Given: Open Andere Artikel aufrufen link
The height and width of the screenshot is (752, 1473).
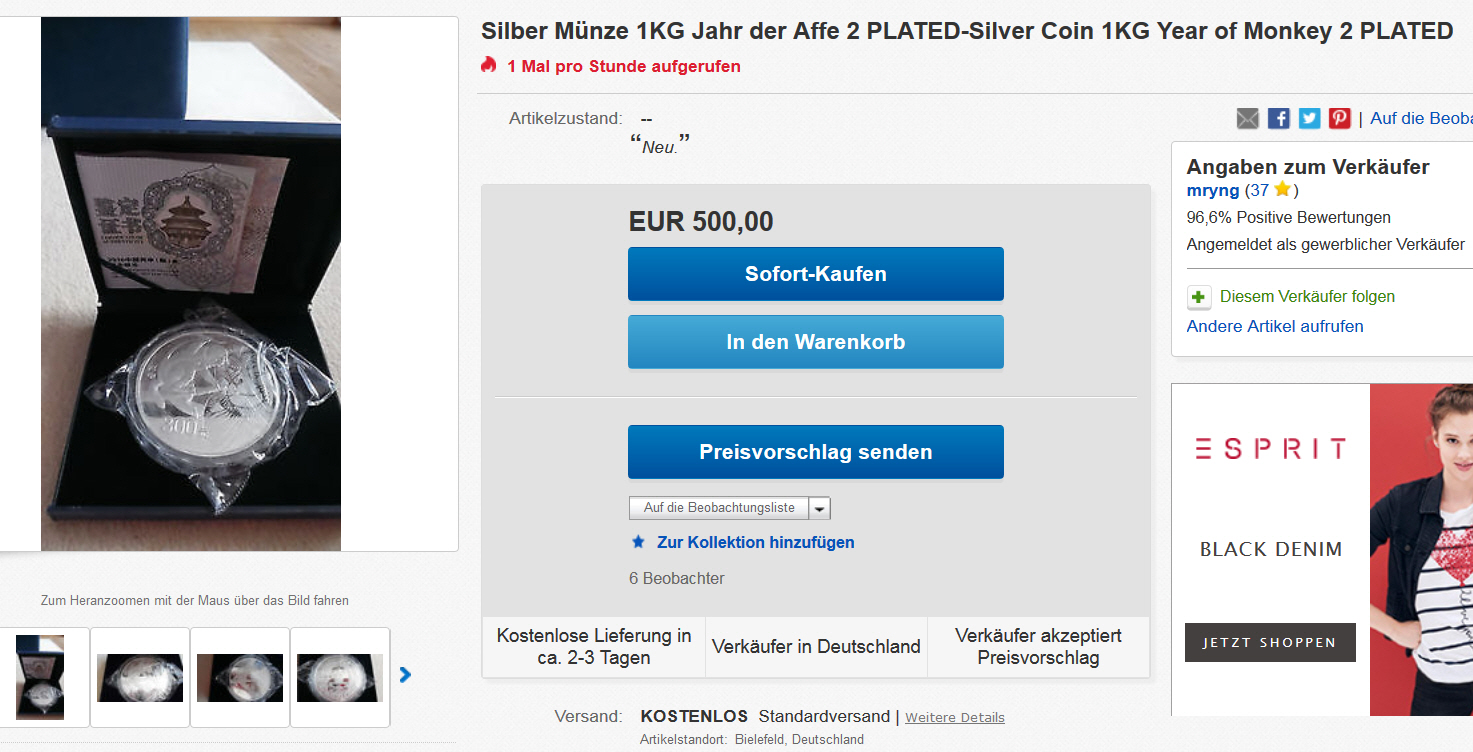Looking at the screenshot, I should click(1274, 326).
